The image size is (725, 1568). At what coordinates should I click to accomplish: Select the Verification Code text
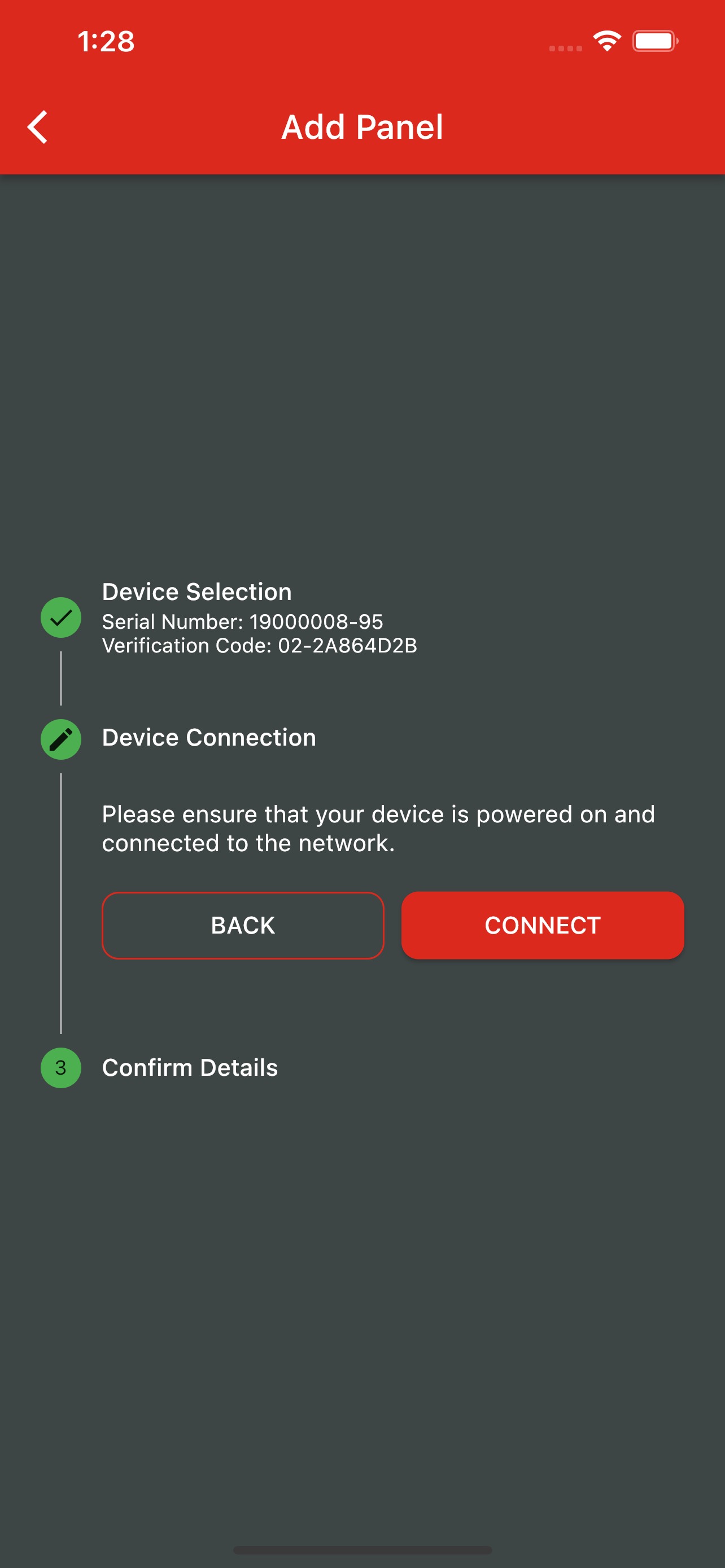coord(259,645)
